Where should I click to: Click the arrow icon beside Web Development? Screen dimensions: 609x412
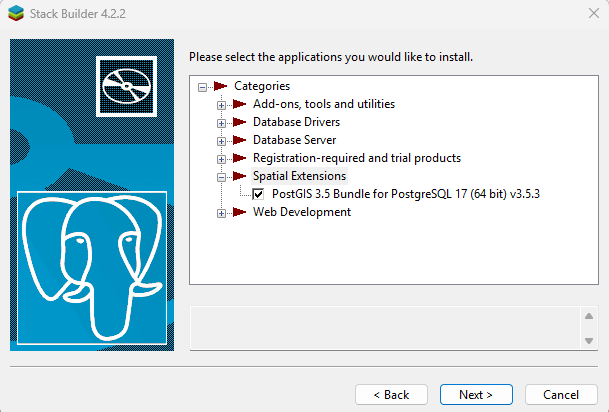[x=240, y=212]
